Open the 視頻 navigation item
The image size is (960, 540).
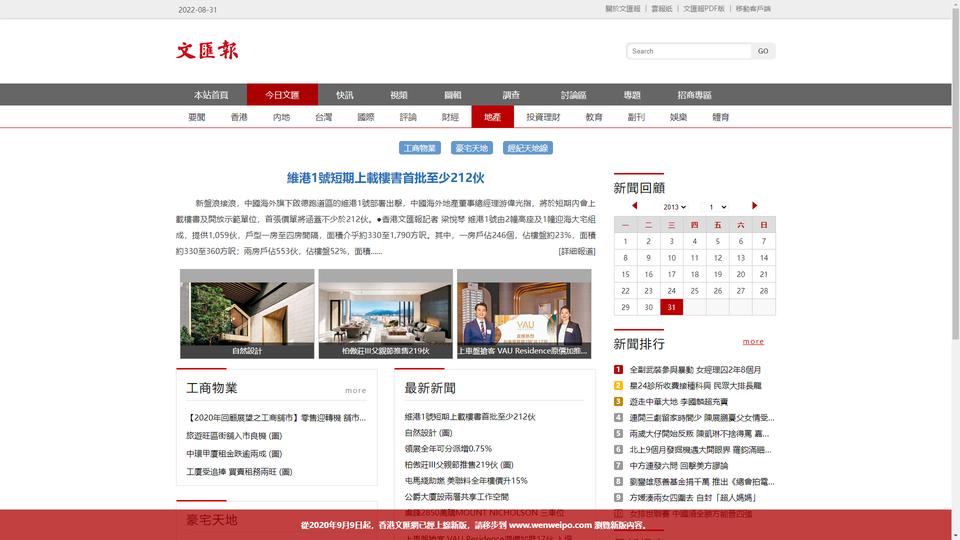pos(399,95)
